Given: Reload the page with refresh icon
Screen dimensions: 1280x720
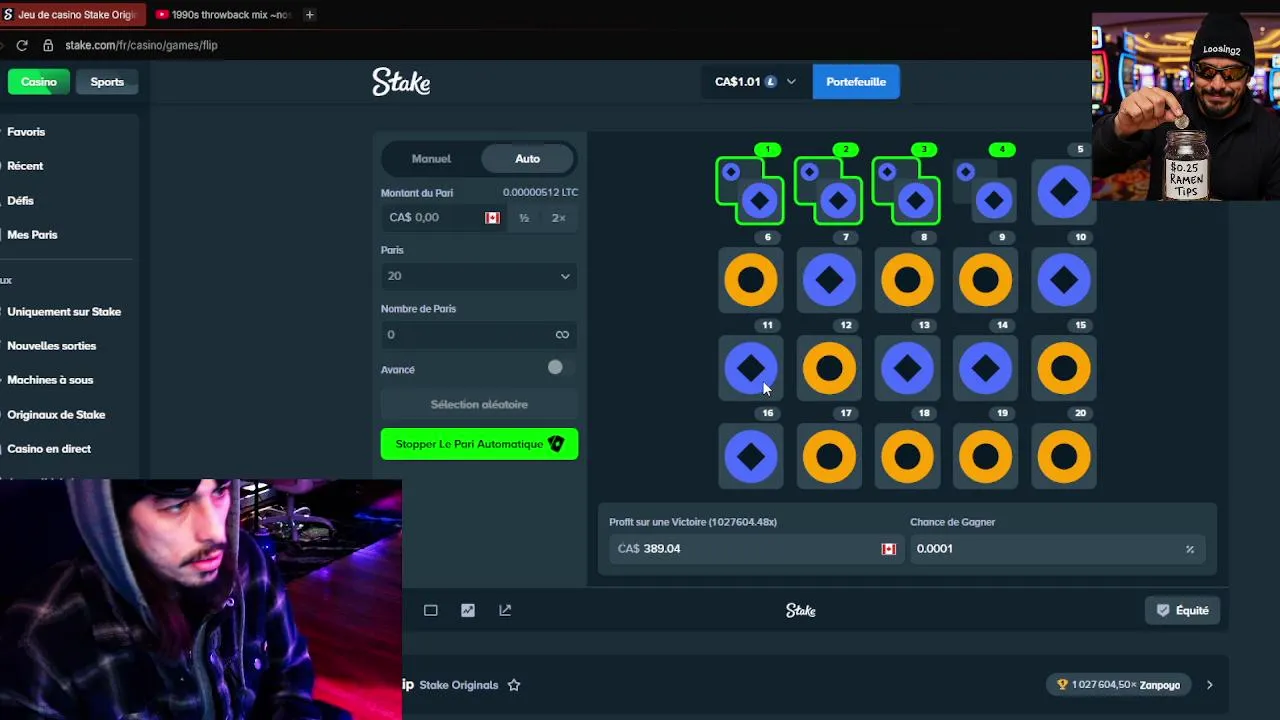Looking at the screenshot, I should [x=21, y=45].
